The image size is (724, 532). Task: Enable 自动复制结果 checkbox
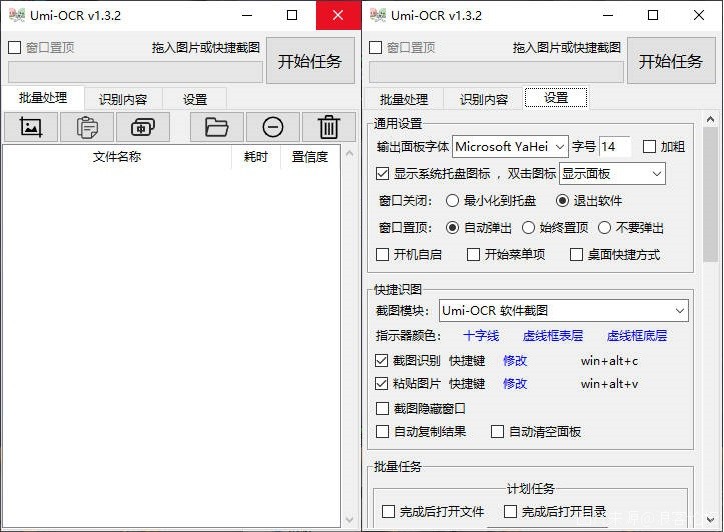tap(382, 432)
